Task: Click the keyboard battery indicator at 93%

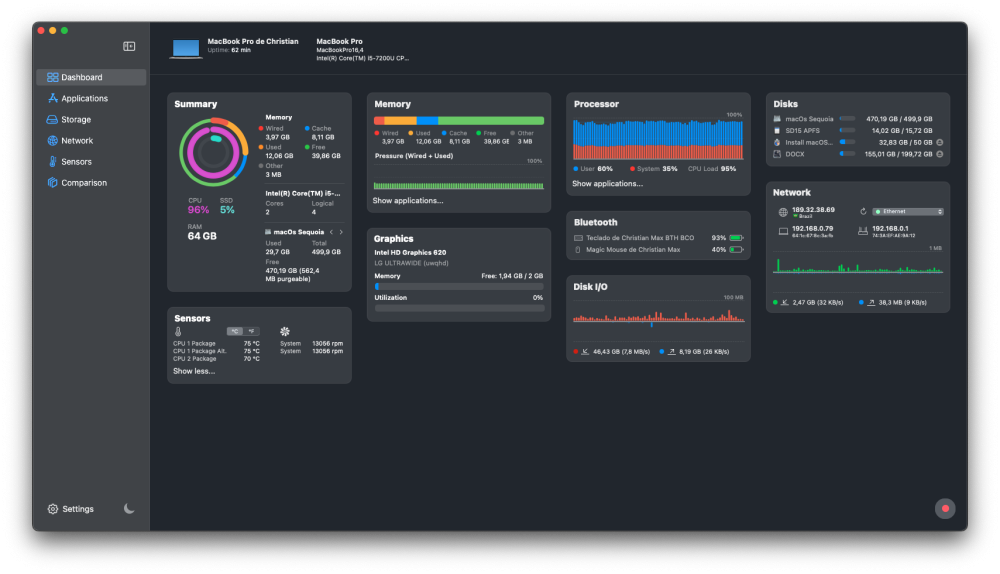Action: [737, 238]
